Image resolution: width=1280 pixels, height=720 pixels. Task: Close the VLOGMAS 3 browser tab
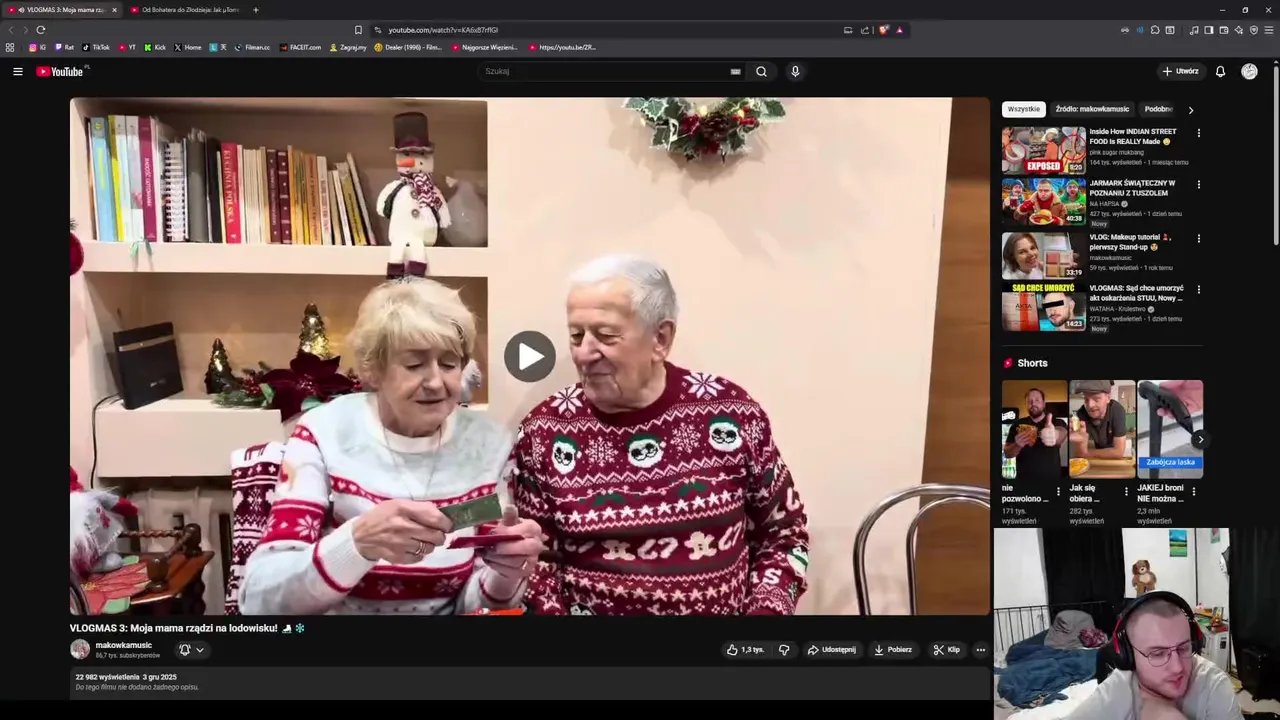pyautogui.click(x=114, y=10)
